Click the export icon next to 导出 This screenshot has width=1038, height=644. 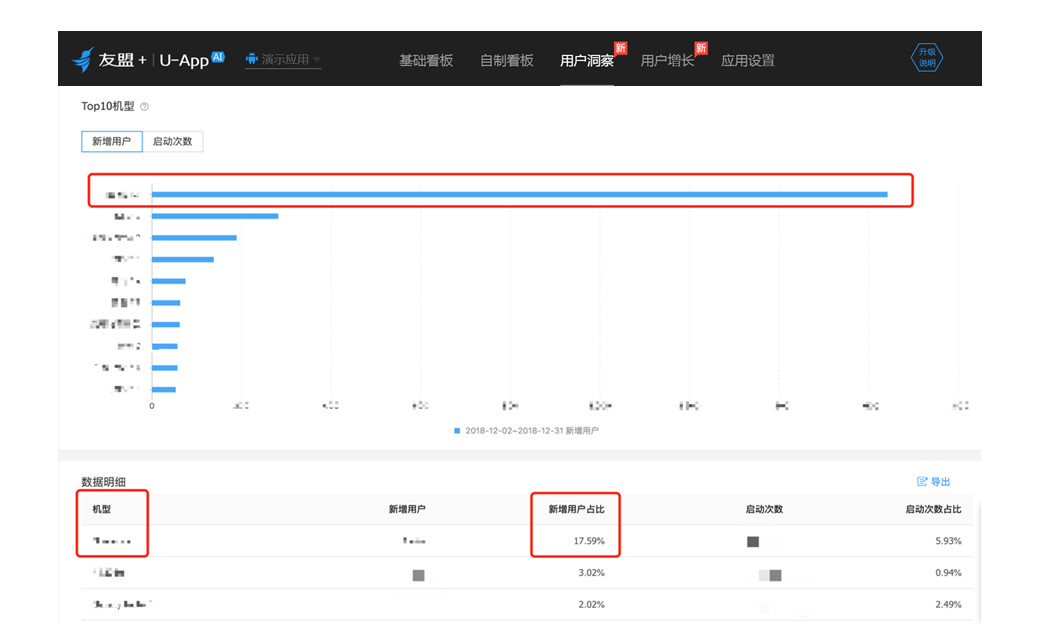pos(921,481)
